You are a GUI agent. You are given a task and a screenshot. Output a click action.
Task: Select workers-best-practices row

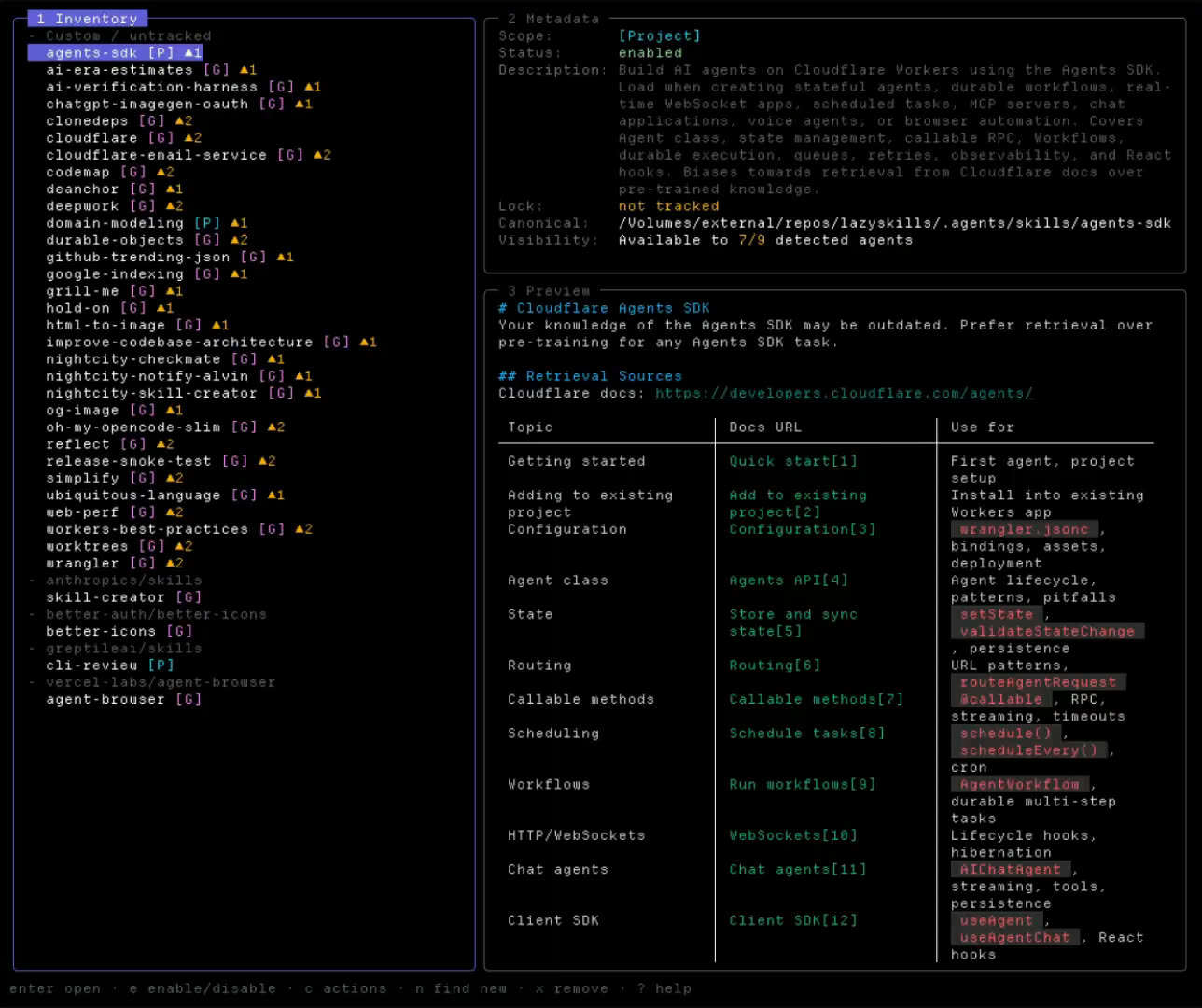[x=179, y=529]
